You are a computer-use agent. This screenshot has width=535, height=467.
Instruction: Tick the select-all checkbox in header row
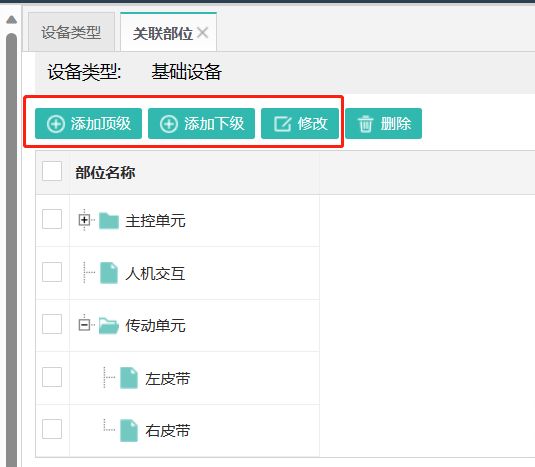click(52, 171)
